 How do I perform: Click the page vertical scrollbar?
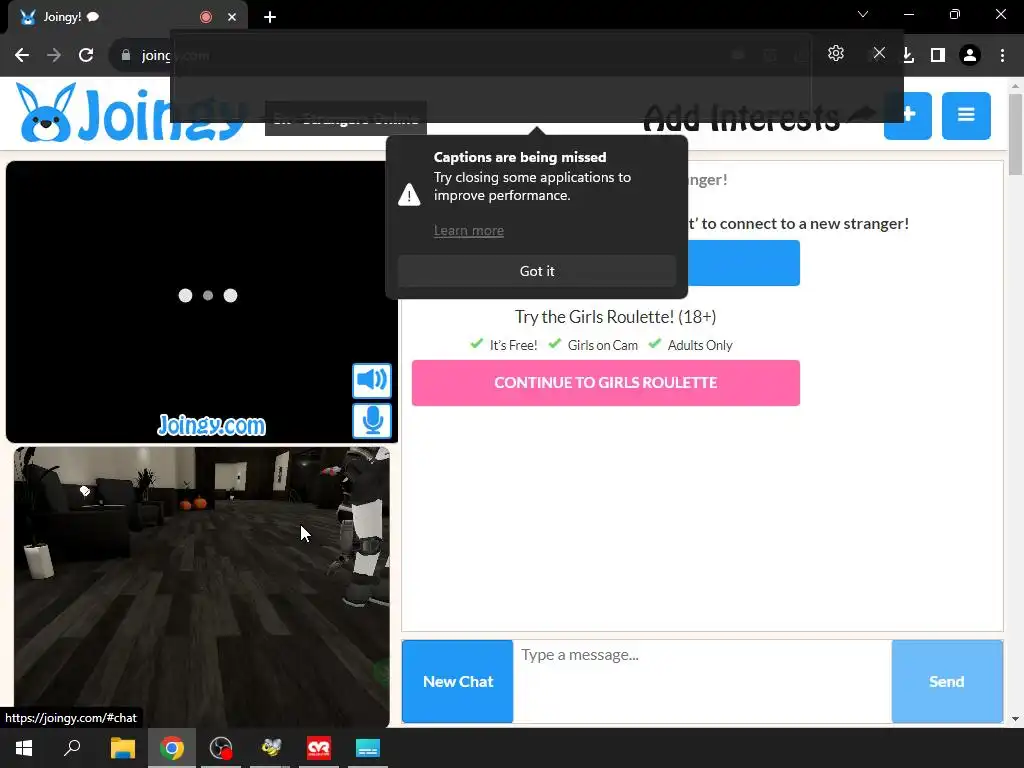pyautogui.click(x=1015, y=136)
